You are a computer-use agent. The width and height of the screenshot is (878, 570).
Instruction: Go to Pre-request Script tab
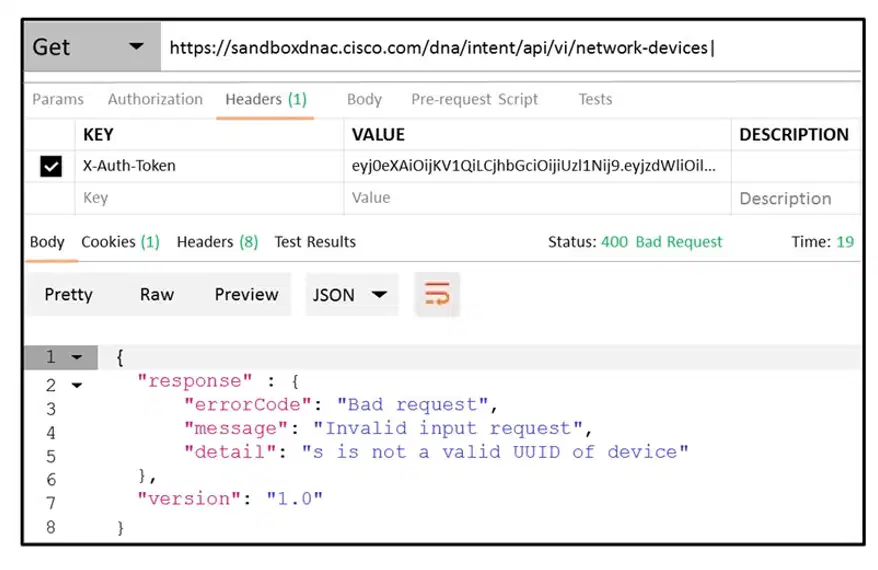coord(474,99)
